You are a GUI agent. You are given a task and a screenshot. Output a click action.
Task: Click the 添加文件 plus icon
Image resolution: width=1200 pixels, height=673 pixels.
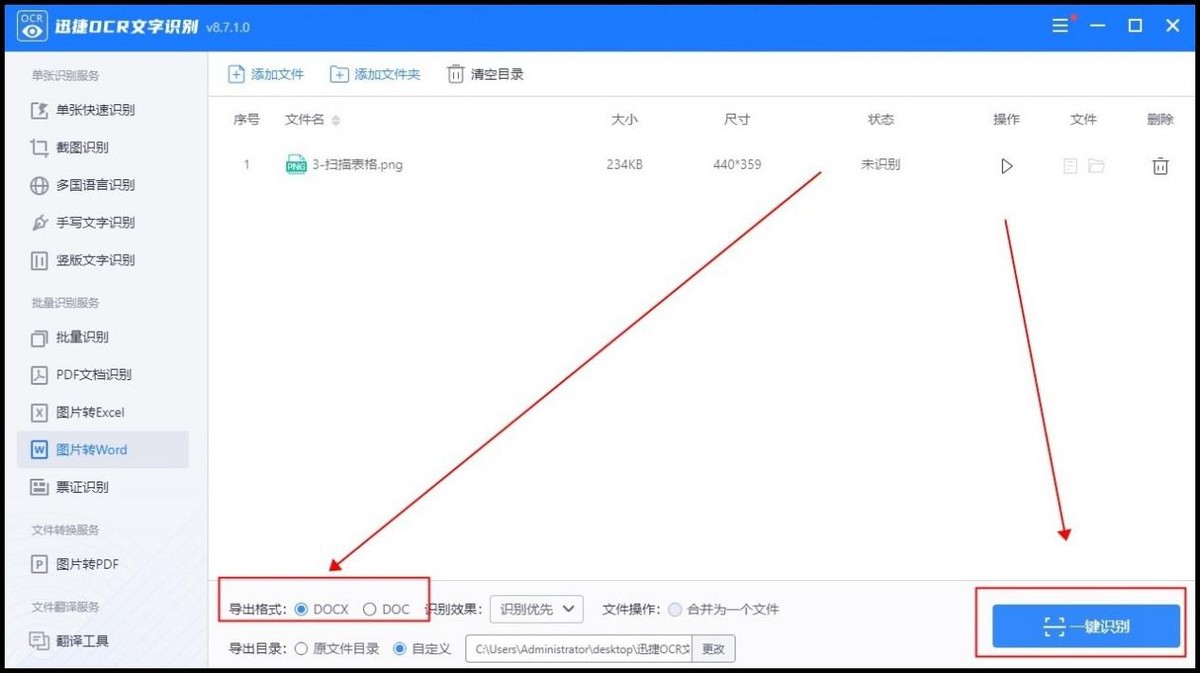tap(236, 74)
